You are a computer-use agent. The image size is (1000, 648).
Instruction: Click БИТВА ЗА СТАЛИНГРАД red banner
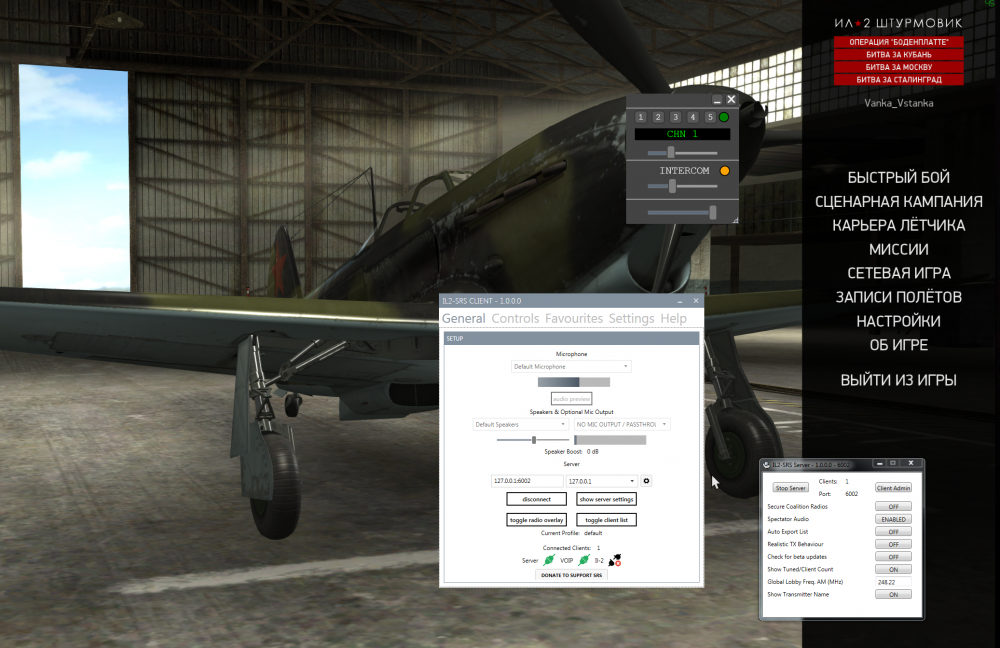coord(899,80)
